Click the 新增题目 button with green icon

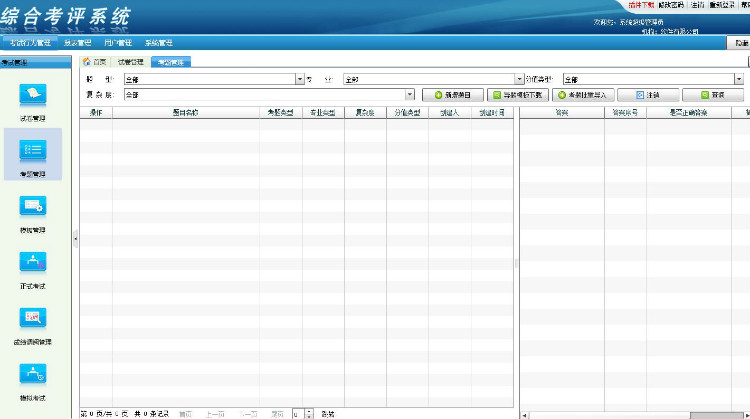(453, 95)
